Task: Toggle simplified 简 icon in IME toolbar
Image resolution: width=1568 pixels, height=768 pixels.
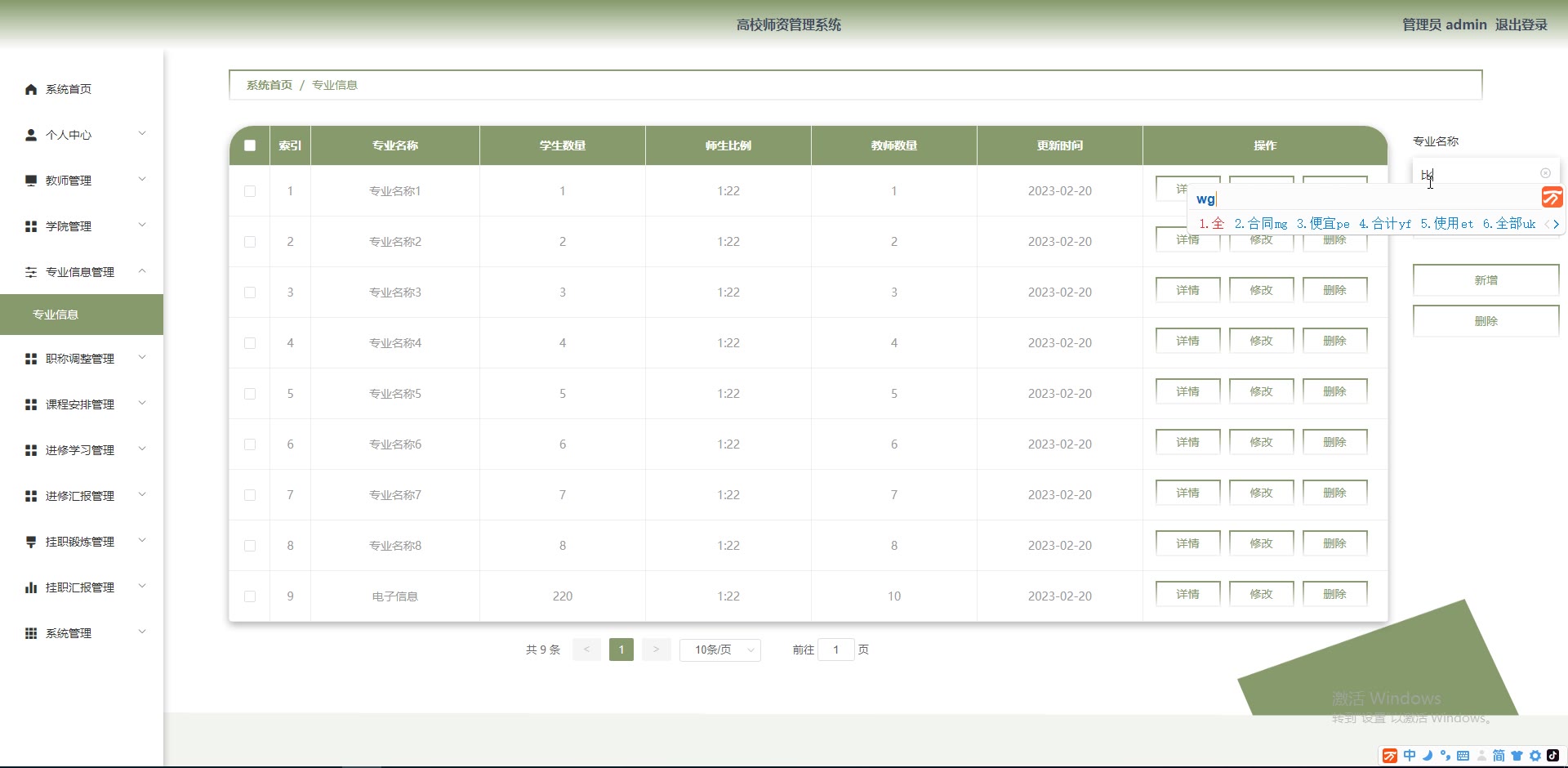Action: pyautogui.click(x=1499, y=756)
